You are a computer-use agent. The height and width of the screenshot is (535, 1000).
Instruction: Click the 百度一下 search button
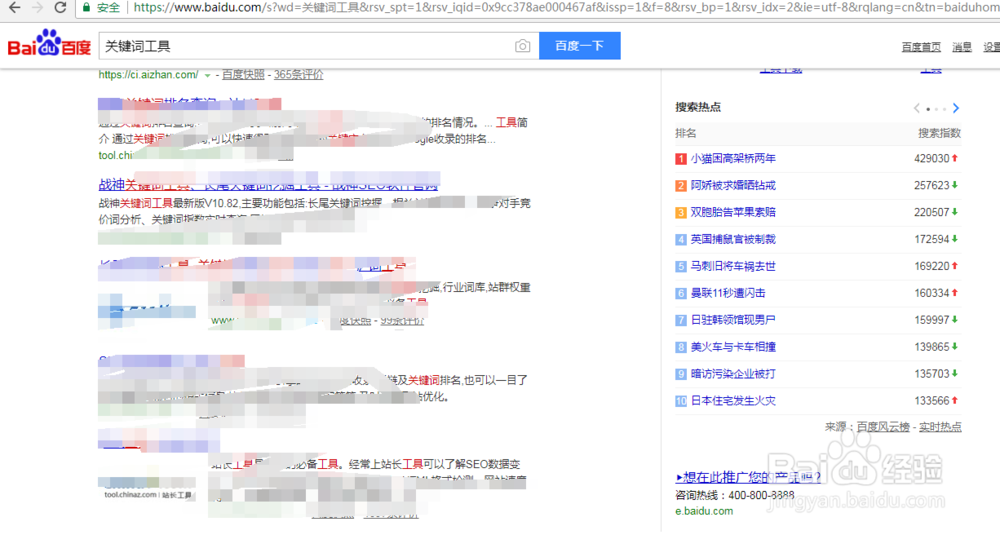(579, 46)
